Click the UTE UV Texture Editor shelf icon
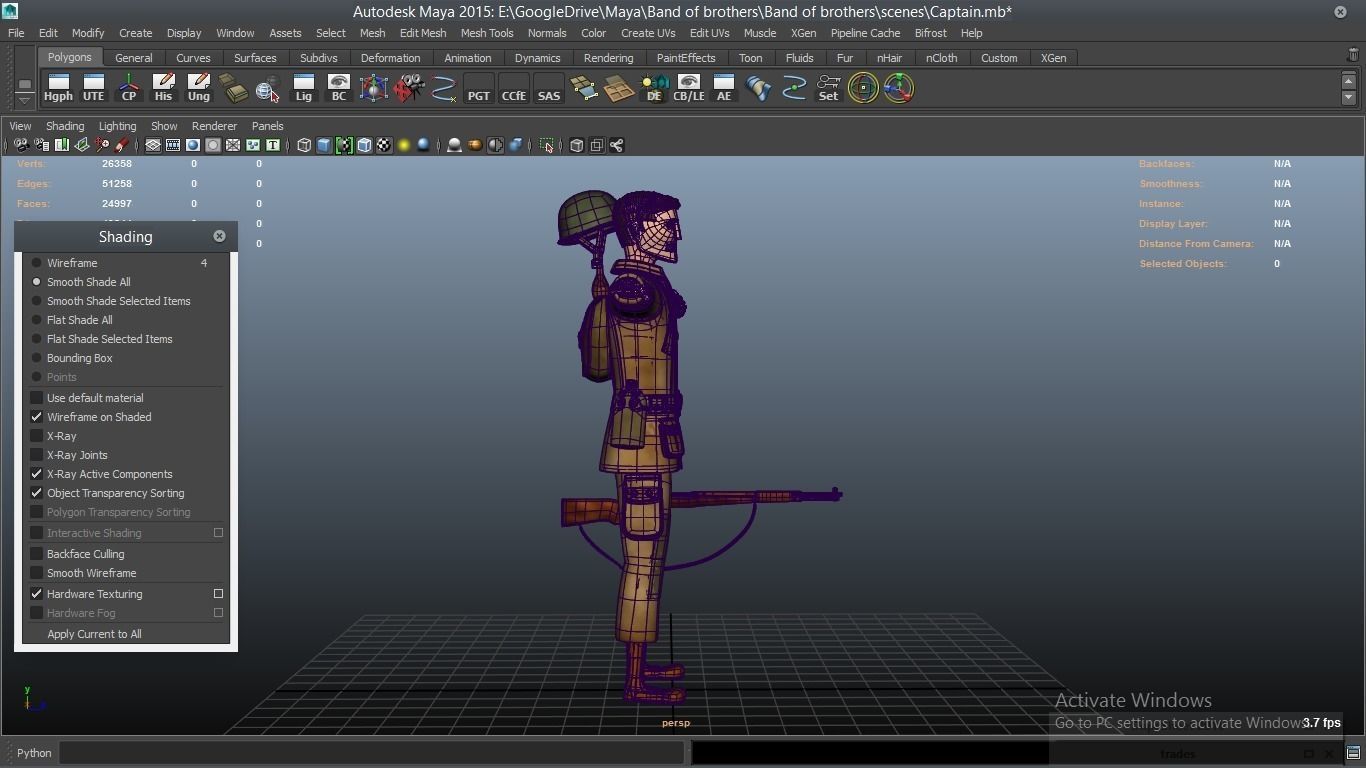The image size is (1366, 768). click(x=93, y=88)
